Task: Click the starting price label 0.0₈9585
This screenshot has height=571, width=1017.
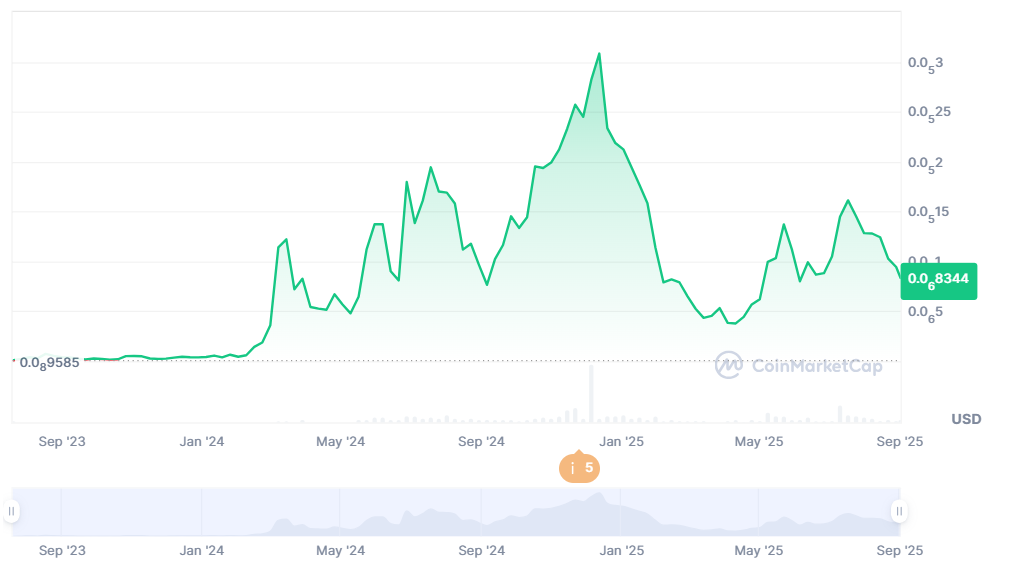Action: (x=50, y=362)
